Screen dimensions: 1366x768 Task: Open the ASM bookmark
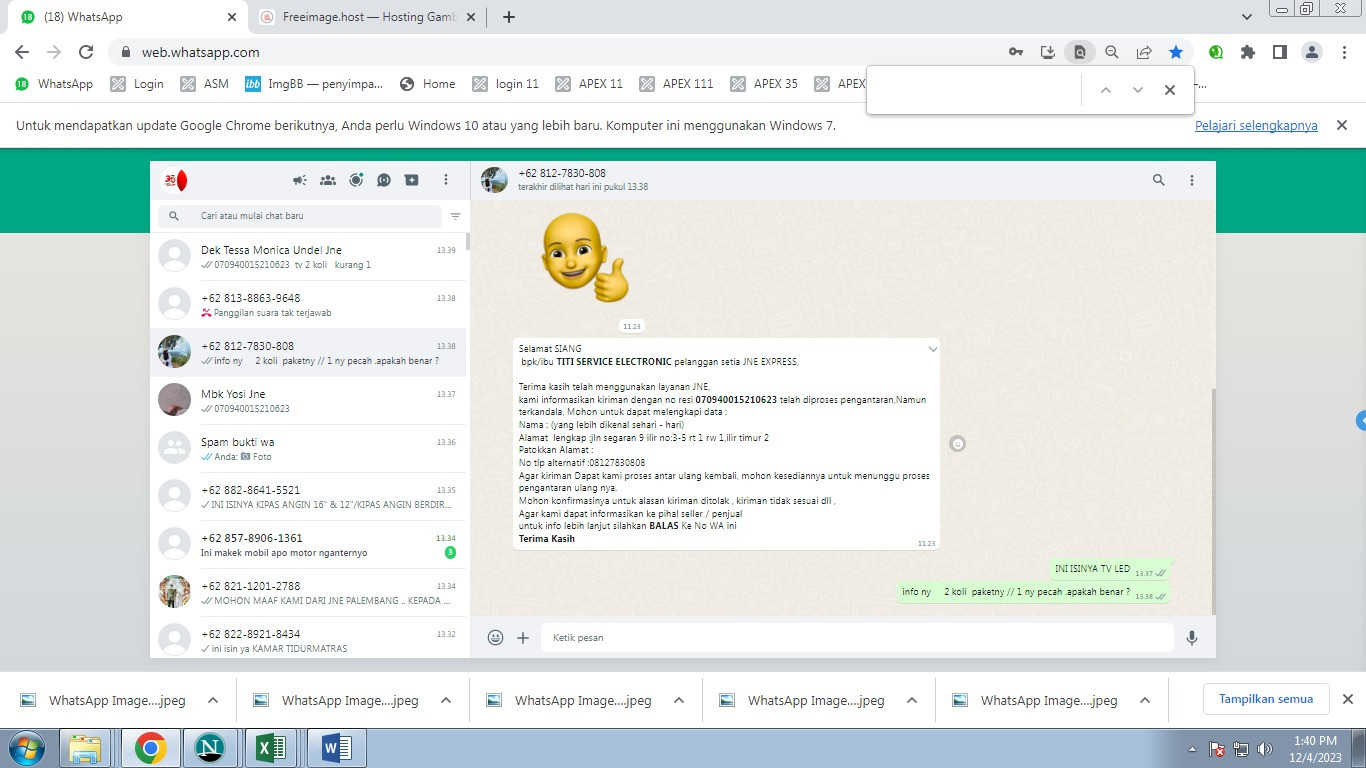click(204, 84)
